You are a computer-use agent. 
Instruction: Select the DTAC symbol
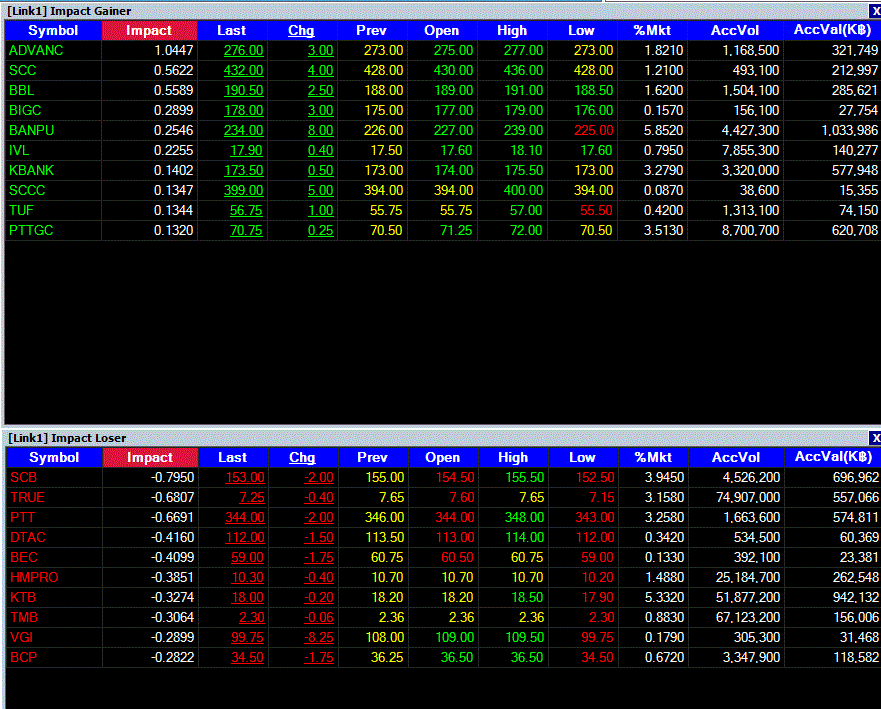tap(28, 538)
